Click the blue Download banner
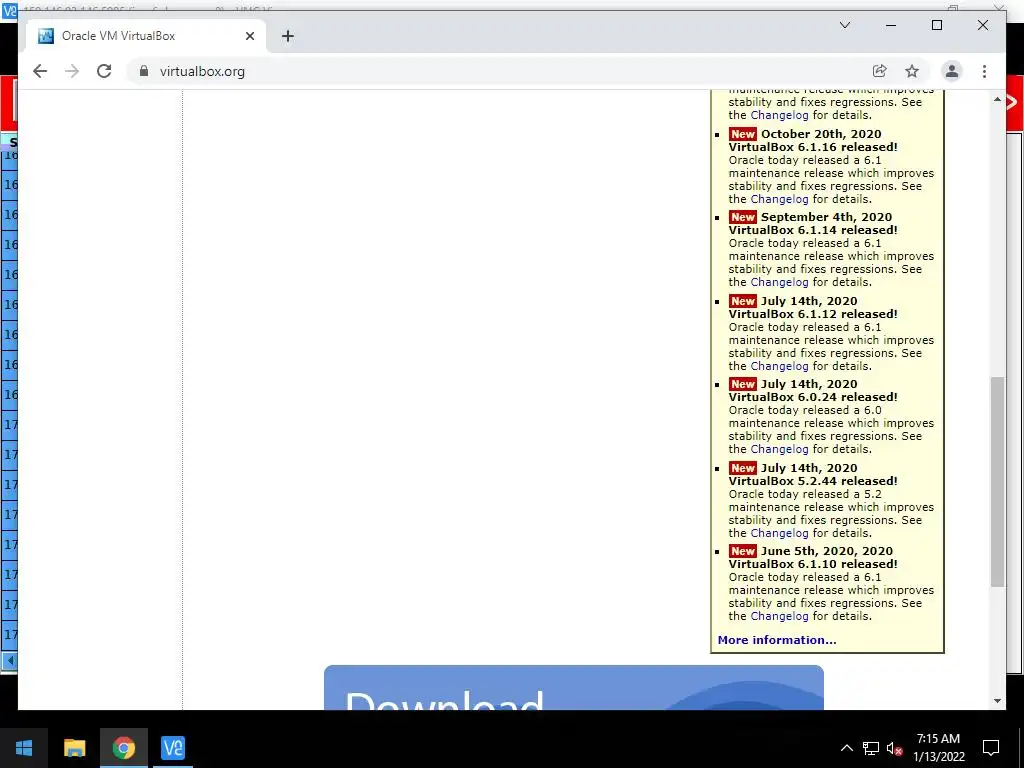Screen dimensions: 1024x768 pos(573,688)
